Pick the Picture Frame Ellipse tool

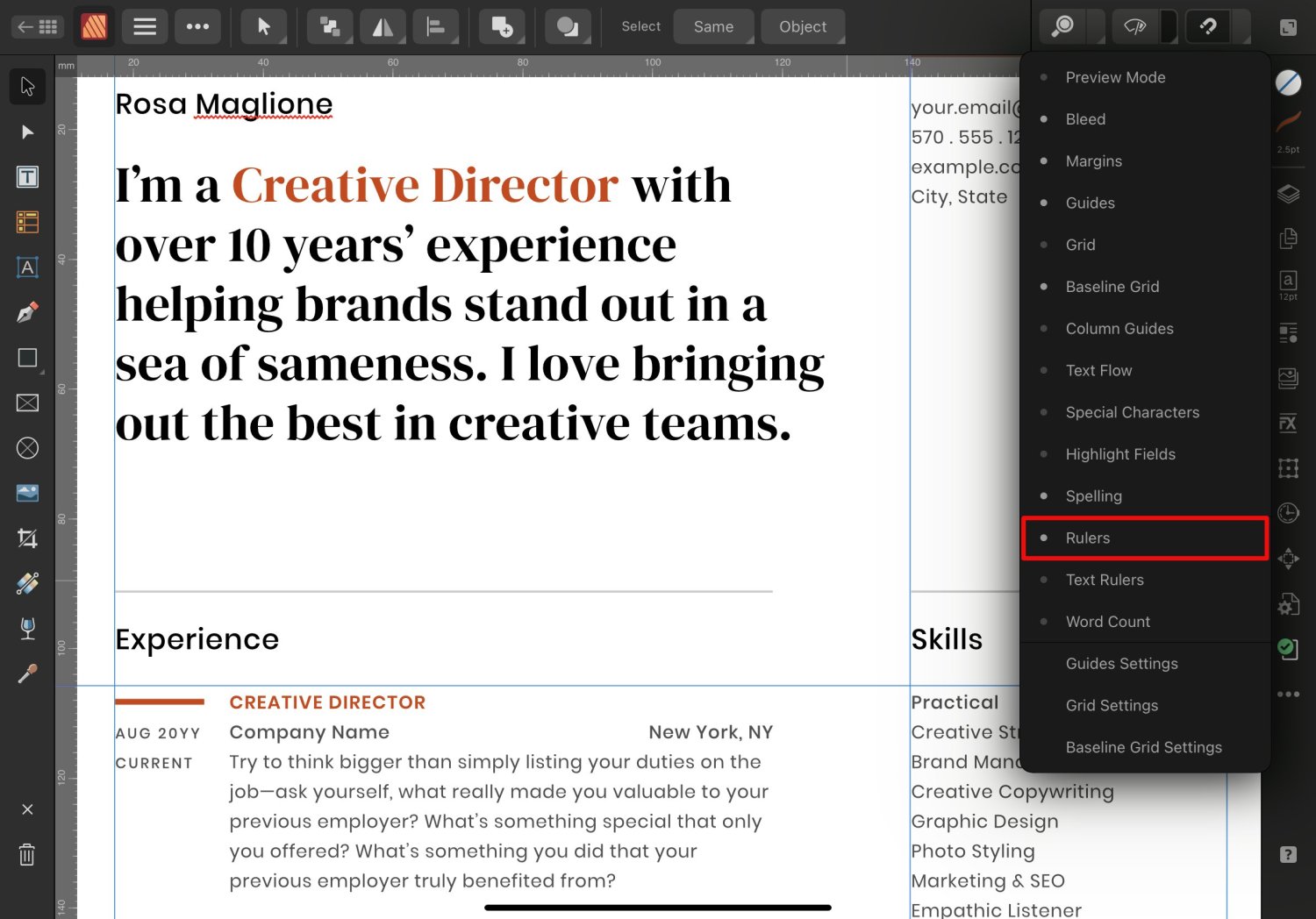pos(27,448)
